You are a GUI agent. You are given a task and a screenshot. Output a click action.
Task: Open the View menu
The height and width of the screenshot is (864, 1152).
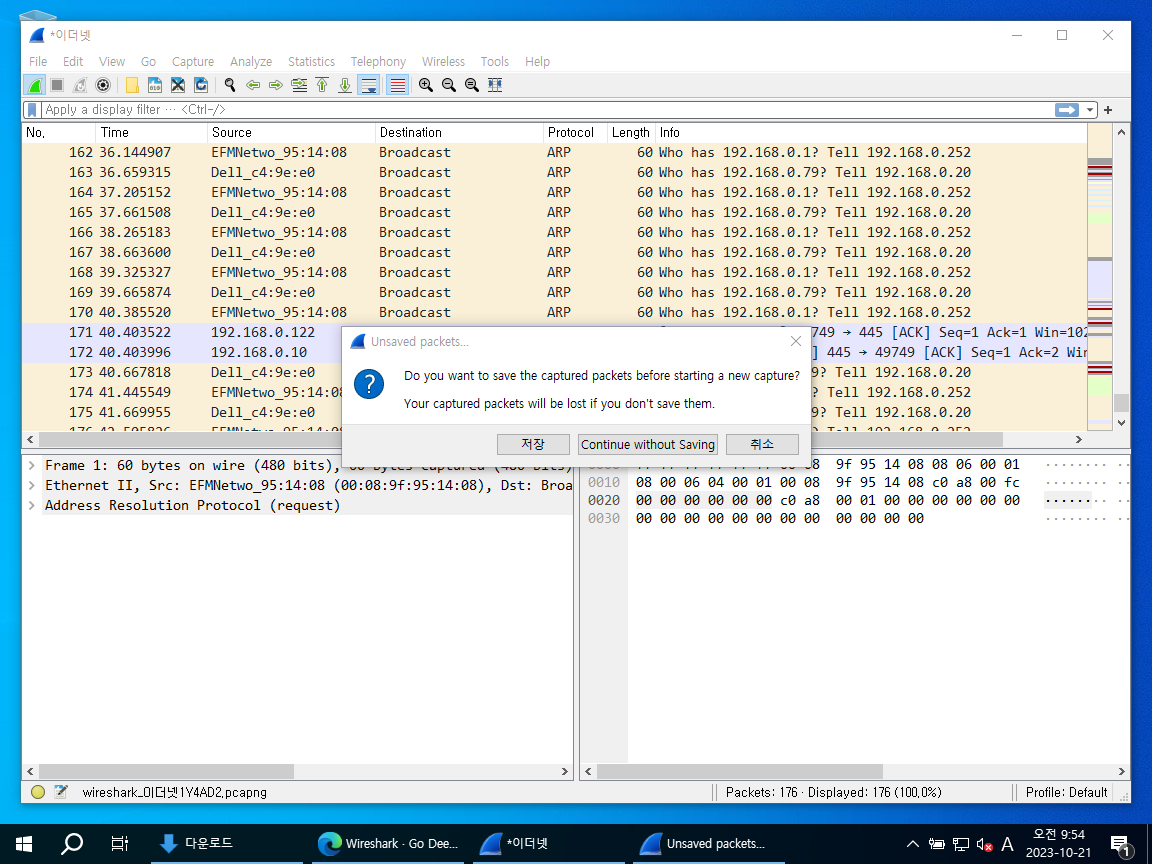[x=112, y=62]
